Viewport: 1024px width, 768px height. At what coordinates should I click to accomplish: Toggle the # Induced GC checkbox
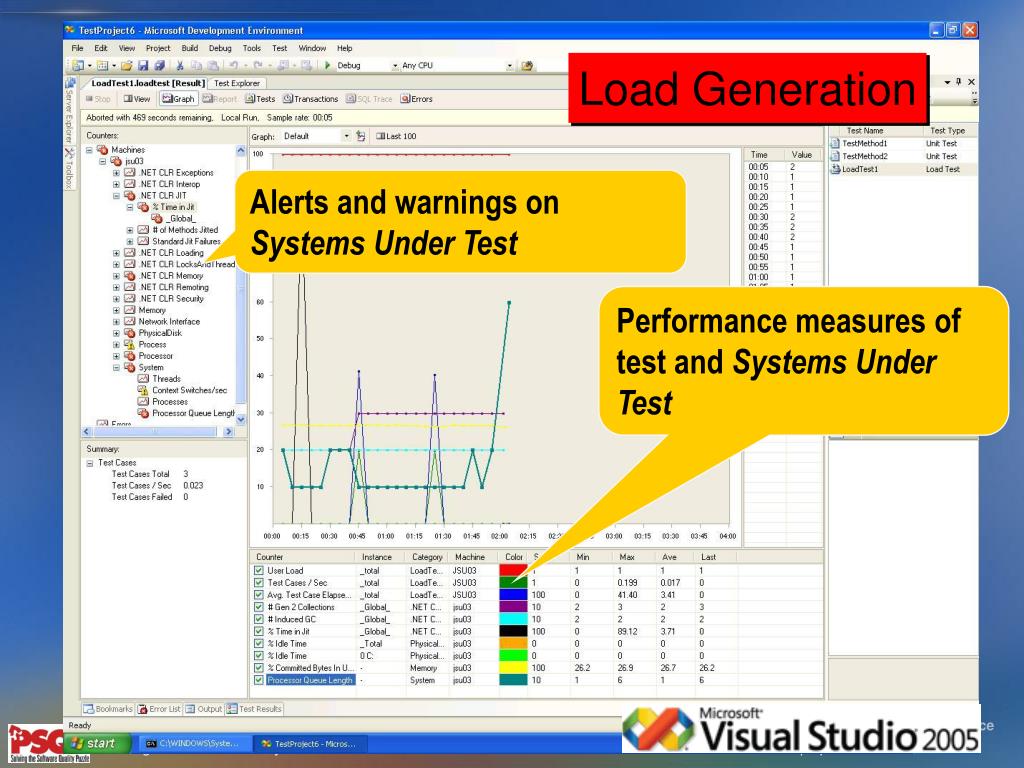click(259, 619)
